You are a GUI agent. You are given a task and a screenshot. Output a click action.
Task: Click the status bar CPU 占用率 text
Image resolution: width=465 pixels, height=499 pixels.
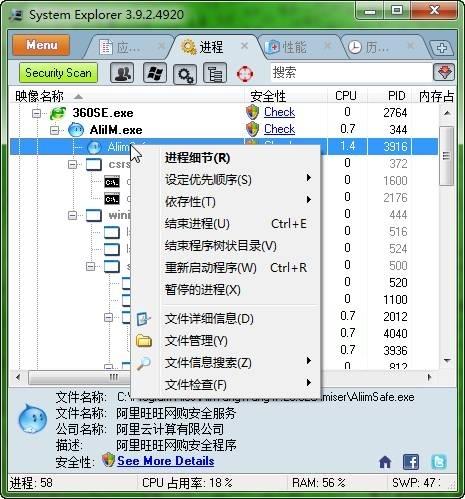(187, 483)
